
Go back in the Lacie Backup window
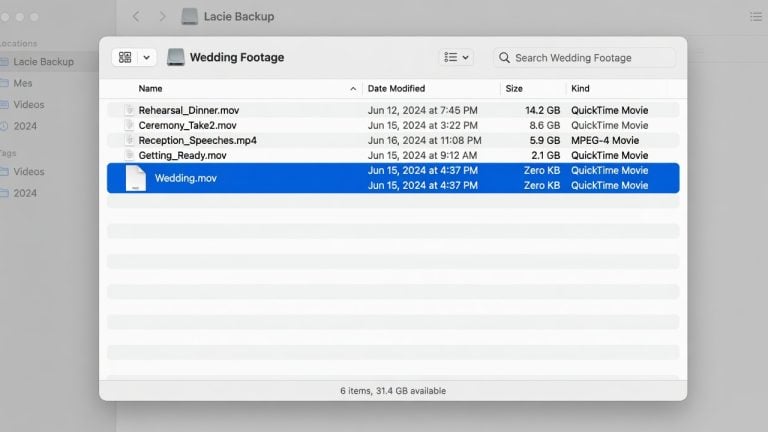click(136, 17)
